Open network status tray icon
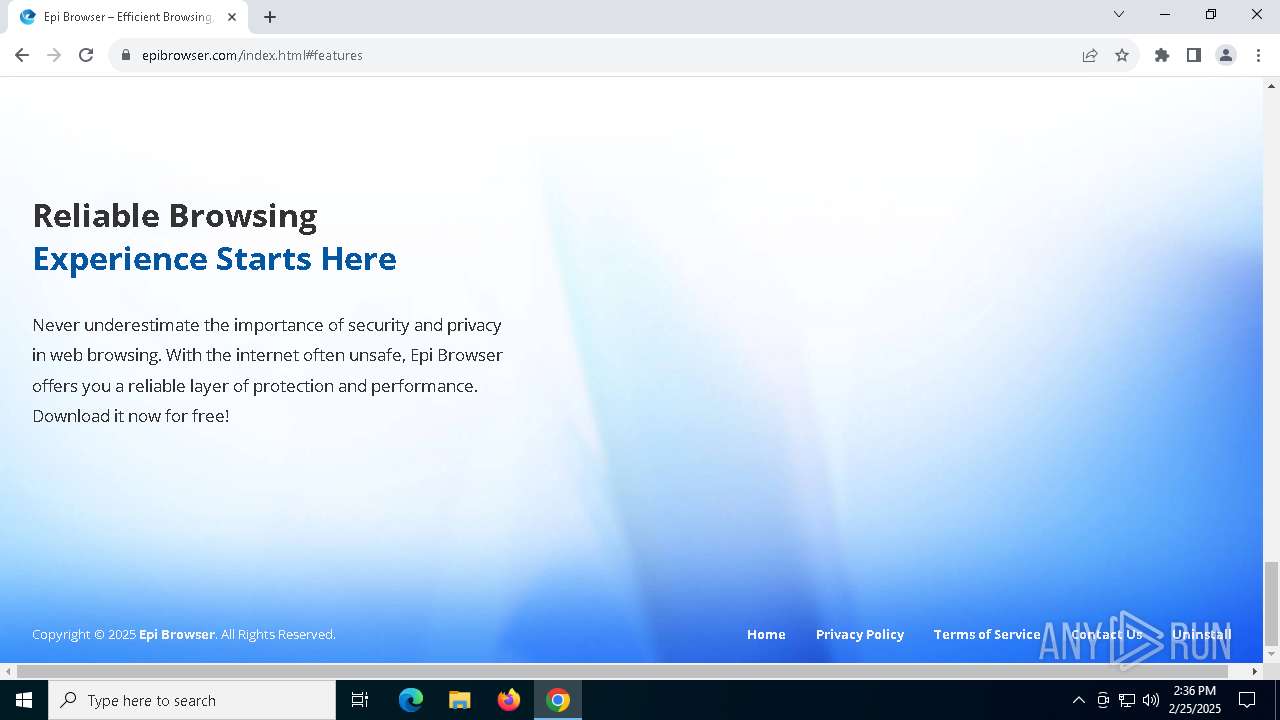The width and height of the screenshot is (1280, 720). (x=1127, y=700)
